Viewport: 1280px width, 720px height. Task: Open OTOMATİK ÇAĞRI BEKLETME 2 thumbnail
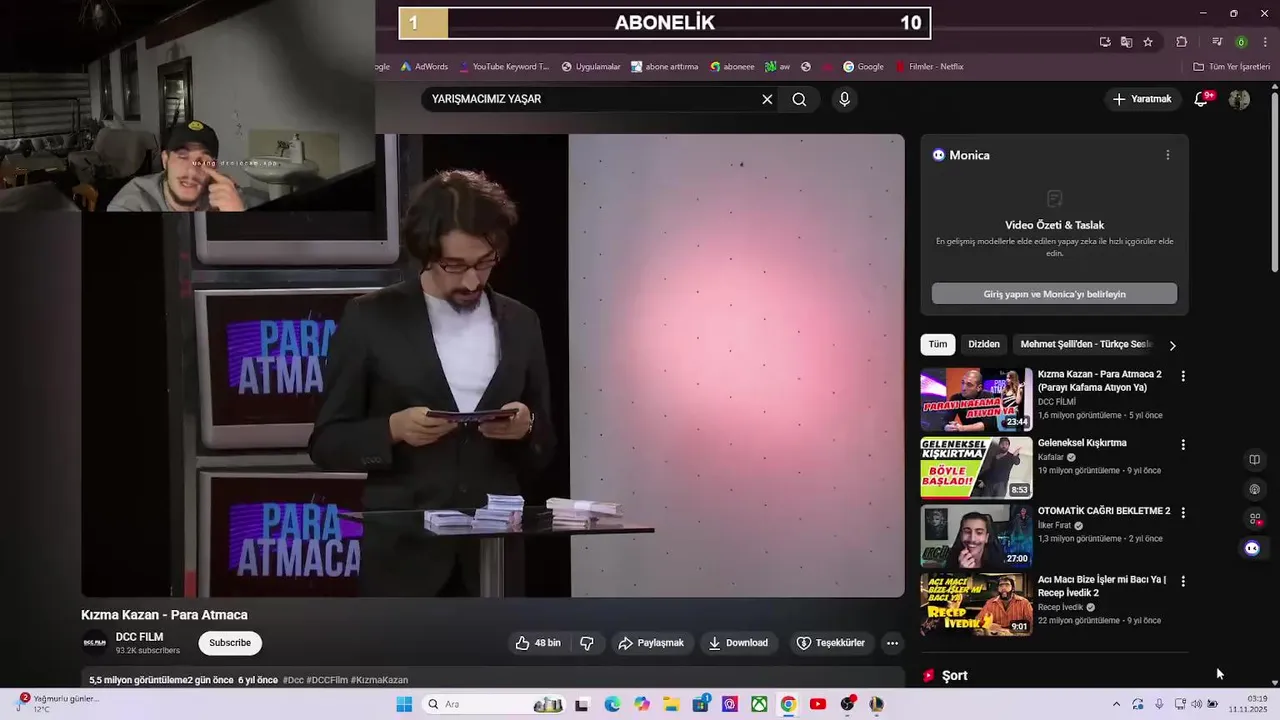(976, 536)
